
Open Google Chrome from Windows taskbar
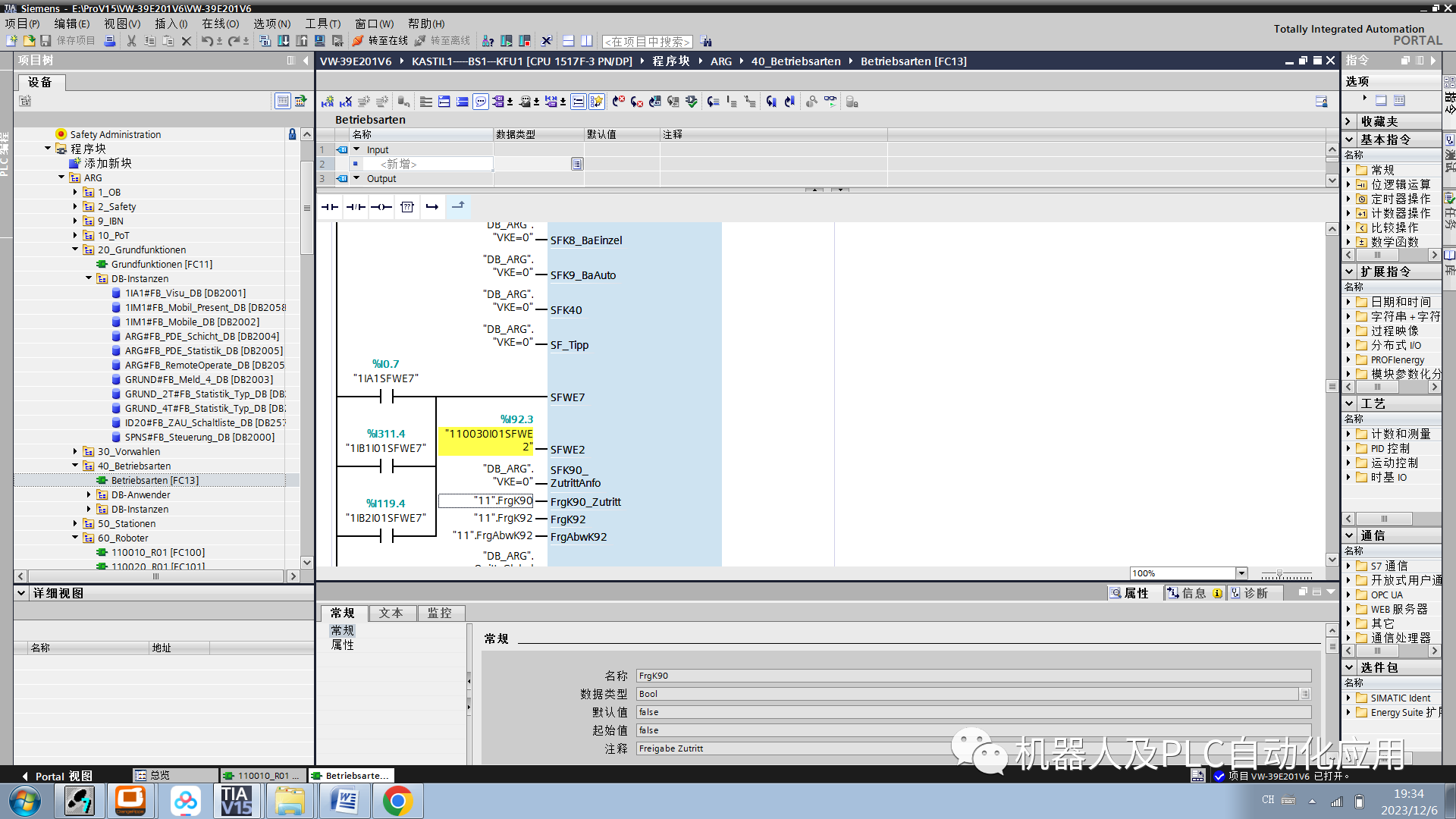397,802
